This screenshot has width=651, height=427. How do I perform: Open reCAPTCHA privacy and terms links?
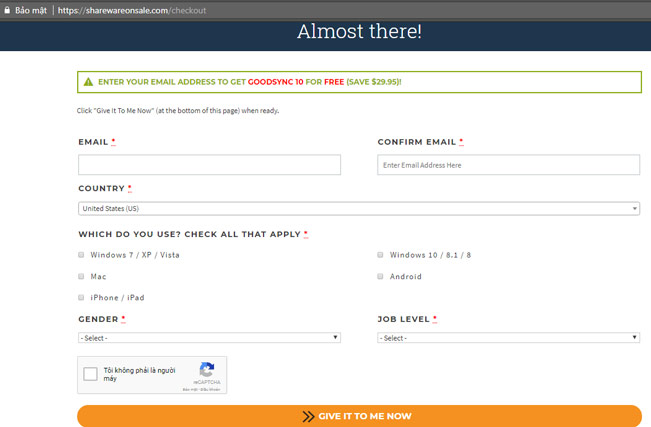click(201, 390)
